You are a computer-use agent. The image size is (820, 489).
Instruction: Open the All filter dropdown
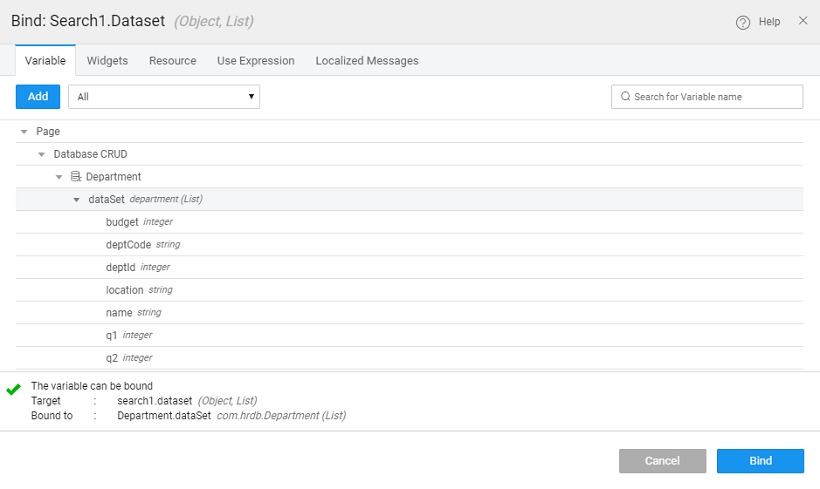click(x=164, y=97)
